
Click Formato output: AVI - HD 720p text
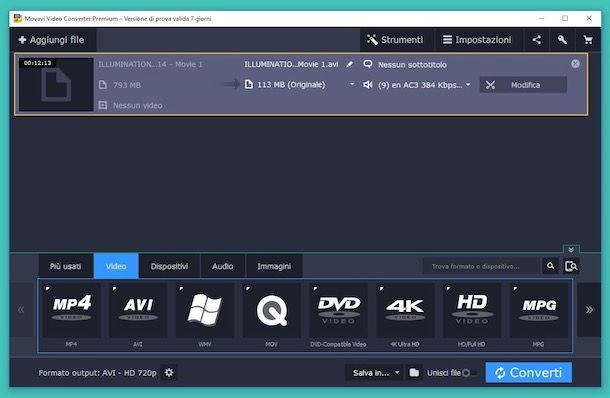point(97,373)
